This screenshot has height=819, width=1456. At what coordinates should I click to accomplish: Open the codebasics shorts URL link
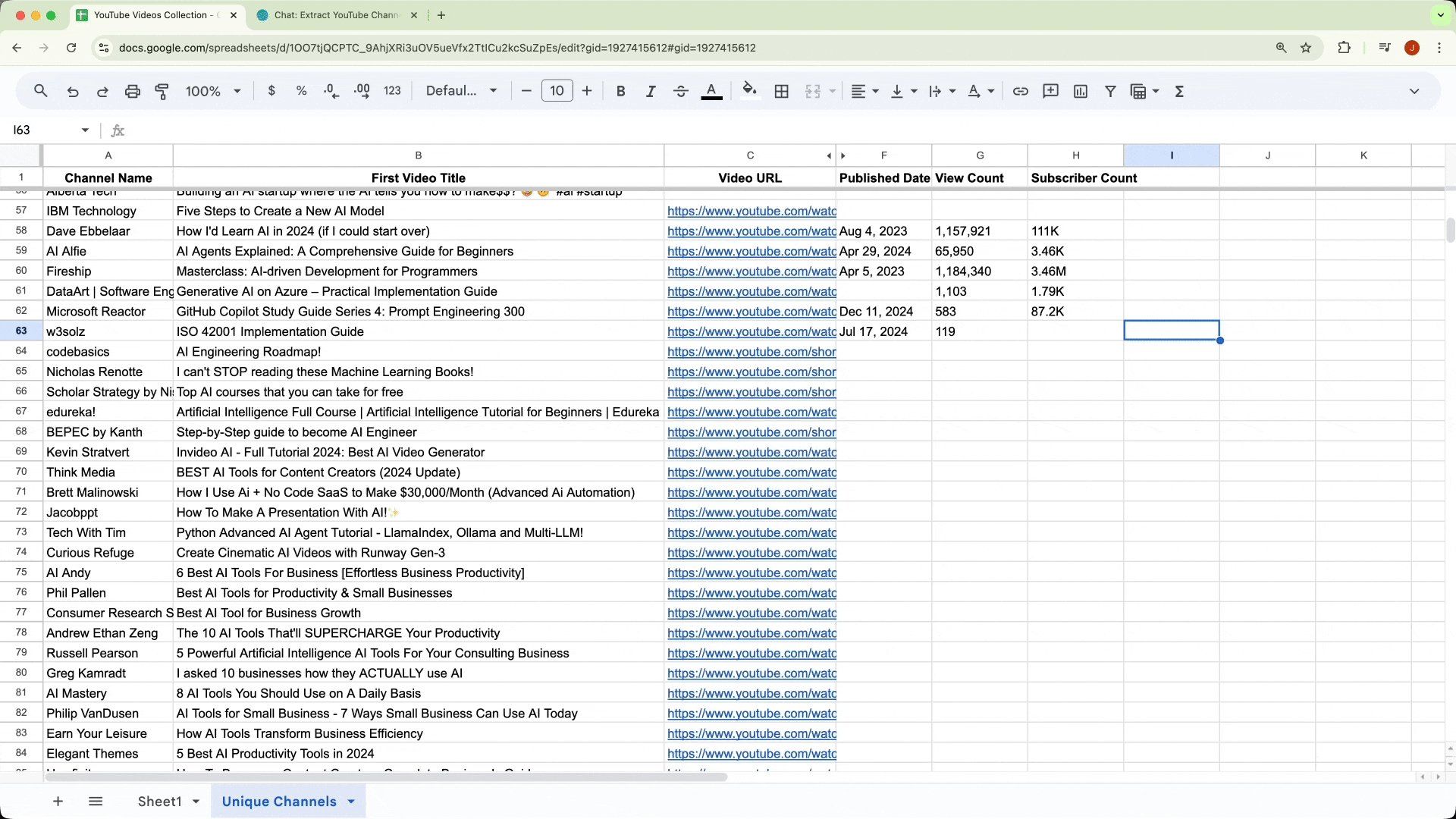(x=752, y=352)
